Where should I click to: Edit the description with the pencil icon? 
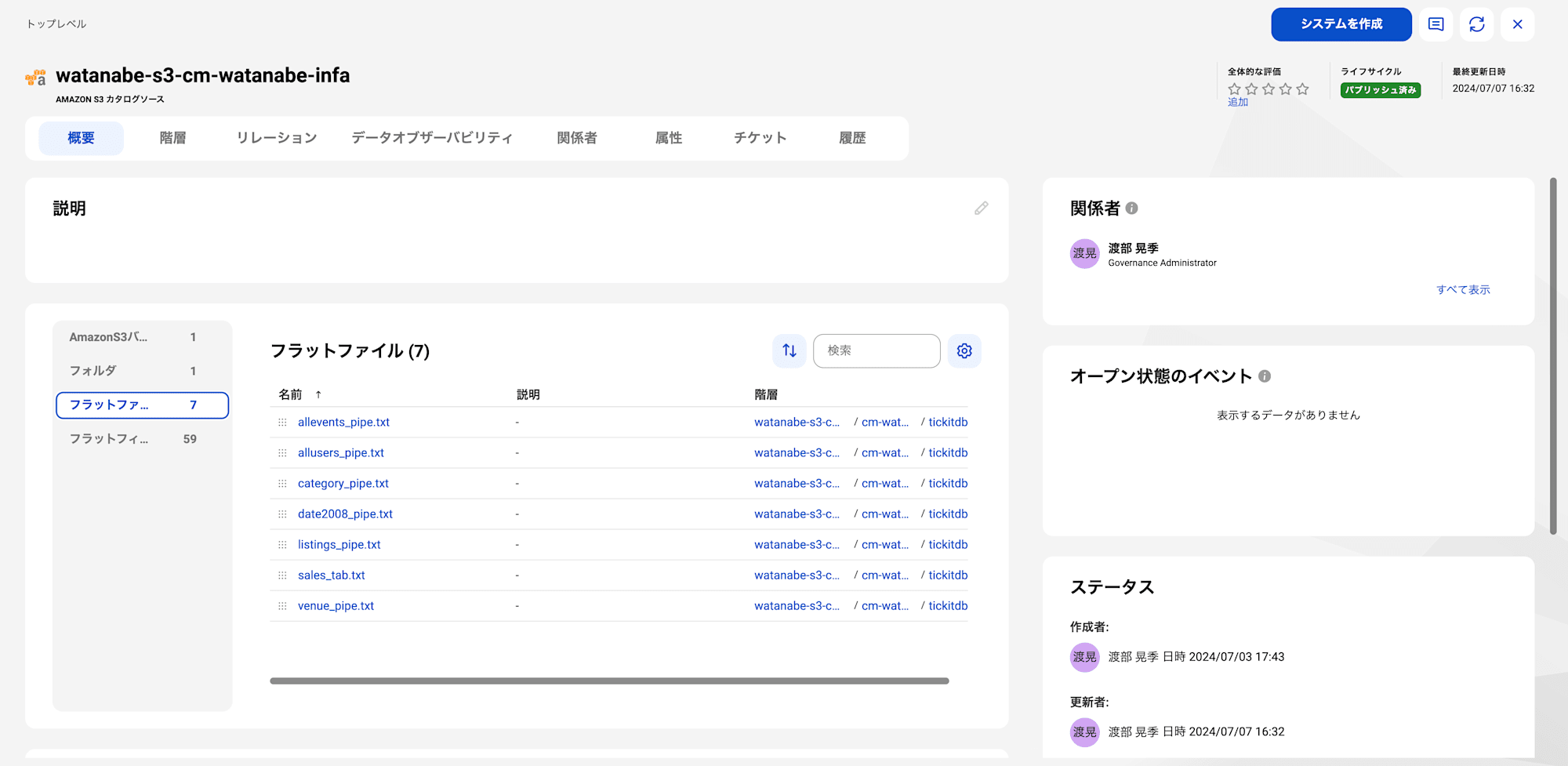click(x=981, y=208)
